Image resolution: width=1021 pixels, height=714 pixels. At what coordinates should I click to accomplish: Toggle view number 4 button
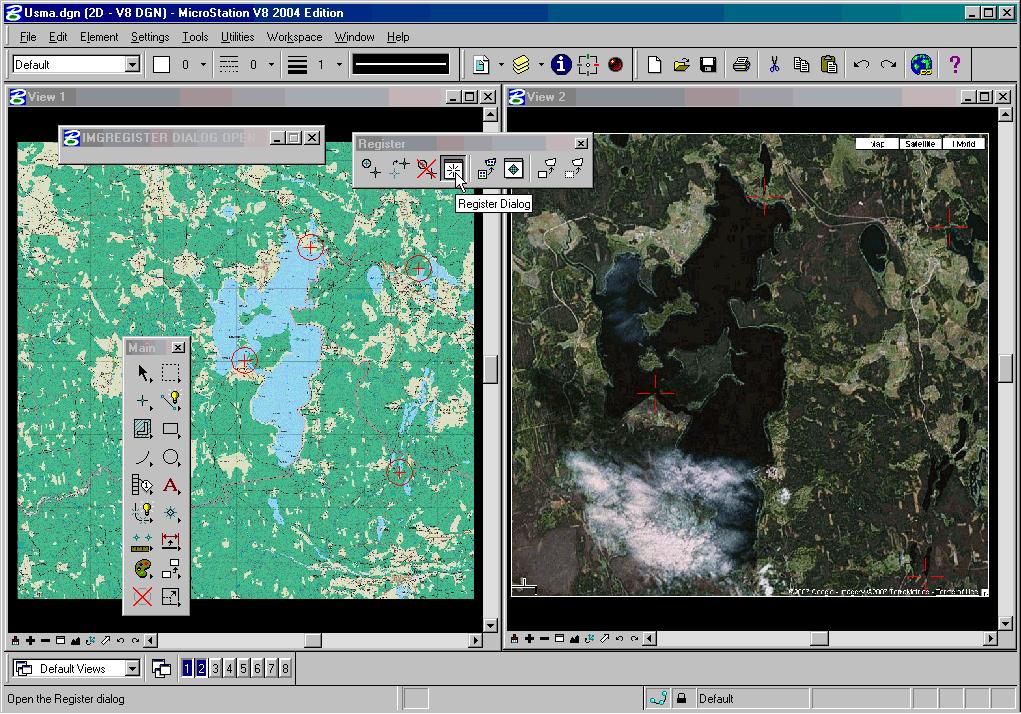(x=229, y=668)
